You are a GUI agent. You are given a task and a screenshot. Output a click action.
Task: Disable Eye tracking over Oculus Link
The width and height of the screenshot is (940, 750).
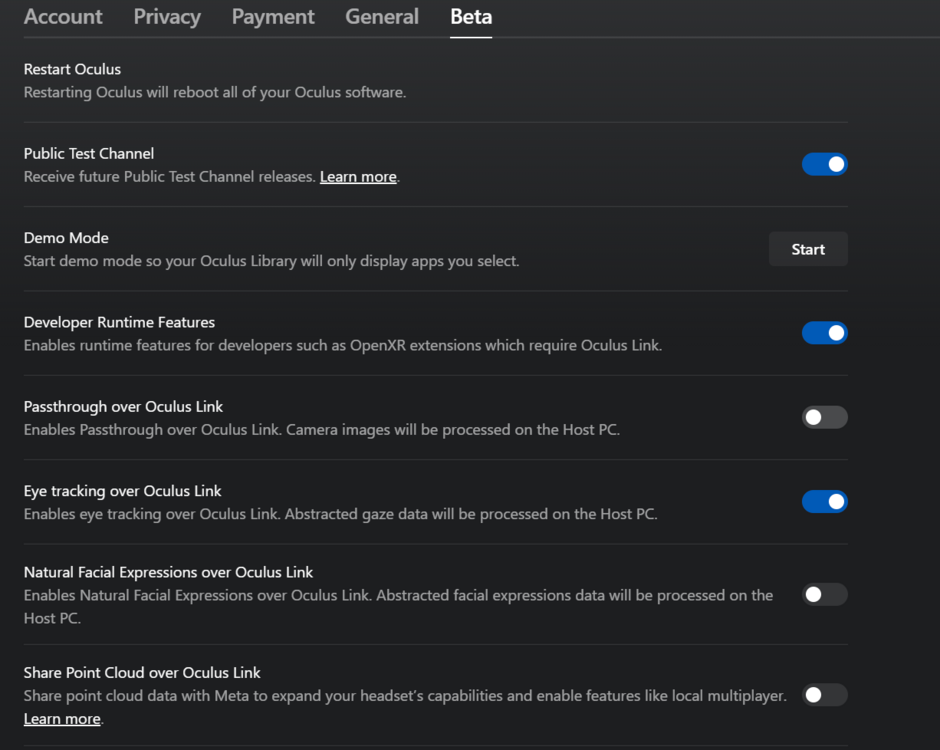825,501
